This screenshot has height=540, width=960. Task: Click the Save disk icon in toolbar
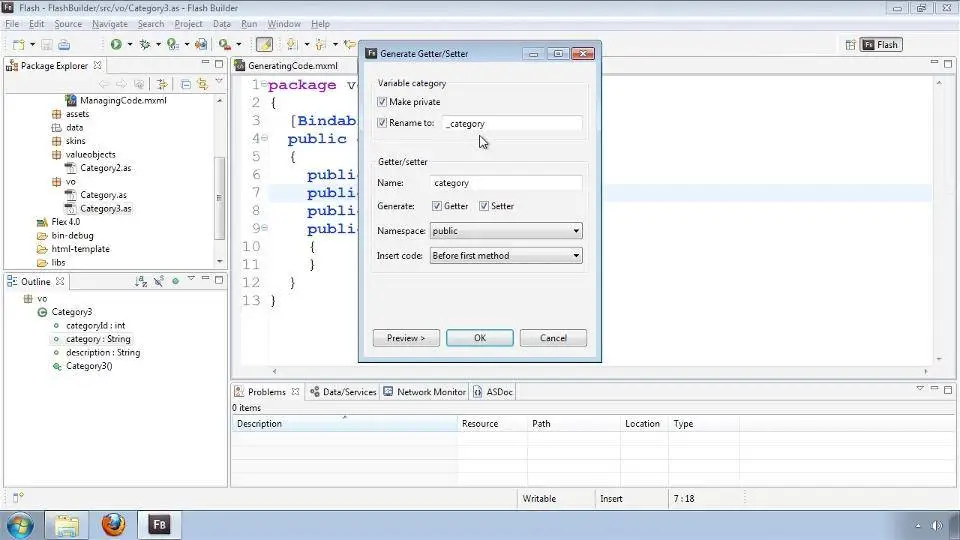tap(47, 45)
